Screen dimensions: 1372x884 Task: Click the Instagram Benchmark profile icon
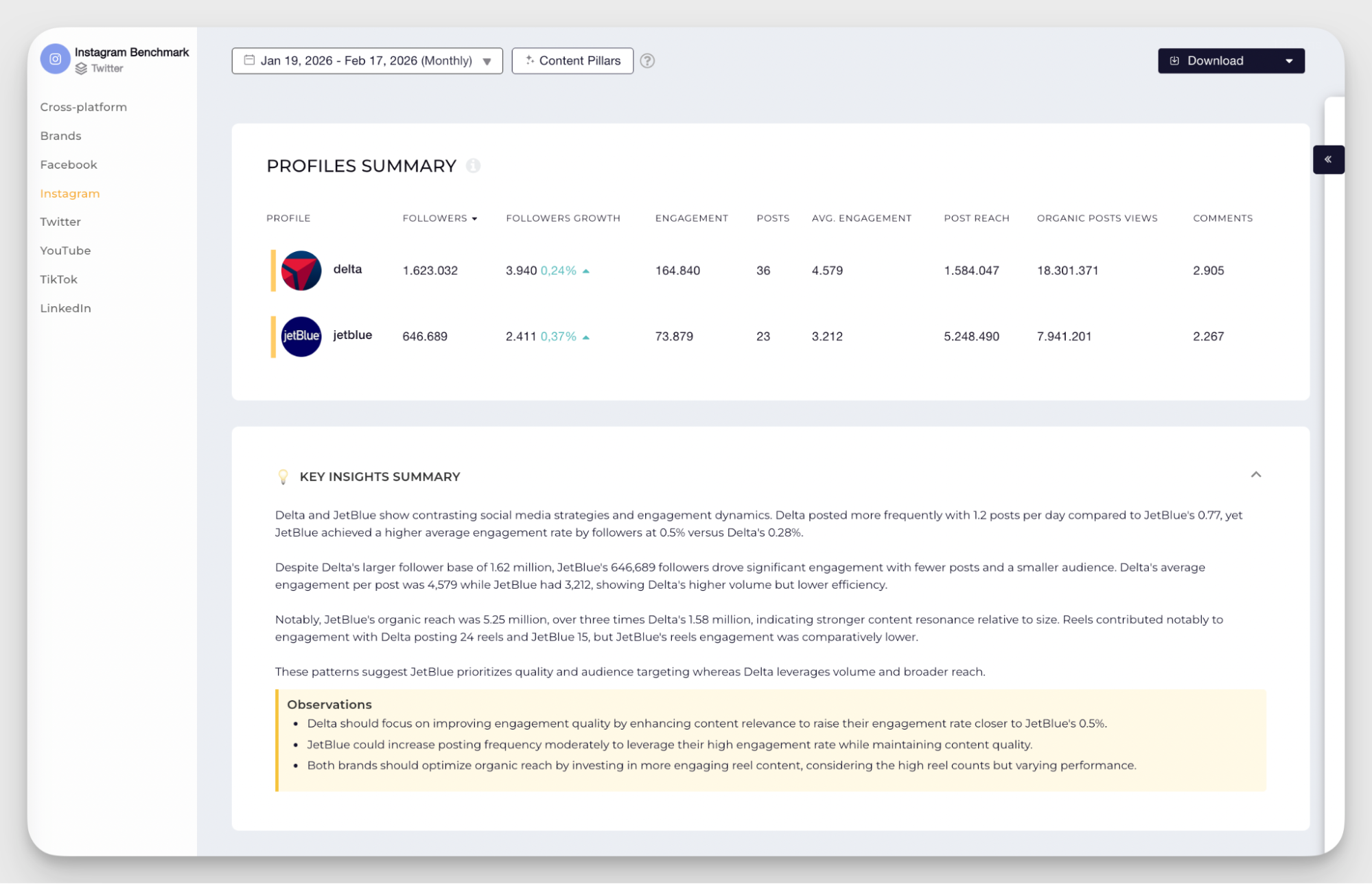(55, 59)
